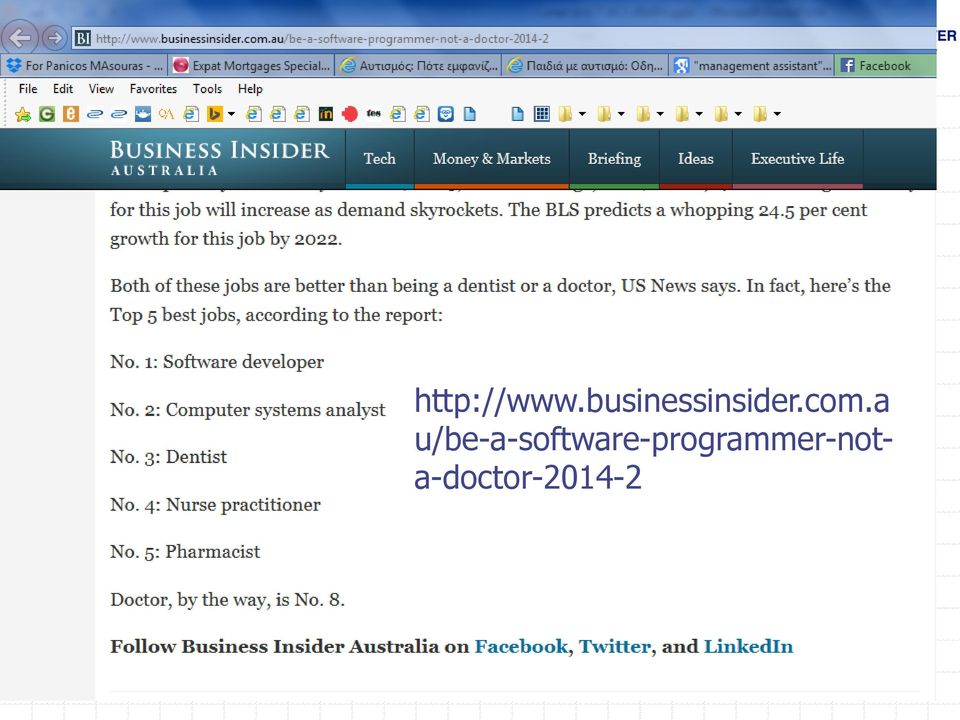Click chain-link favorite right of the orange e icon
This screenshot has height=720, width=960.
[94, 114]
